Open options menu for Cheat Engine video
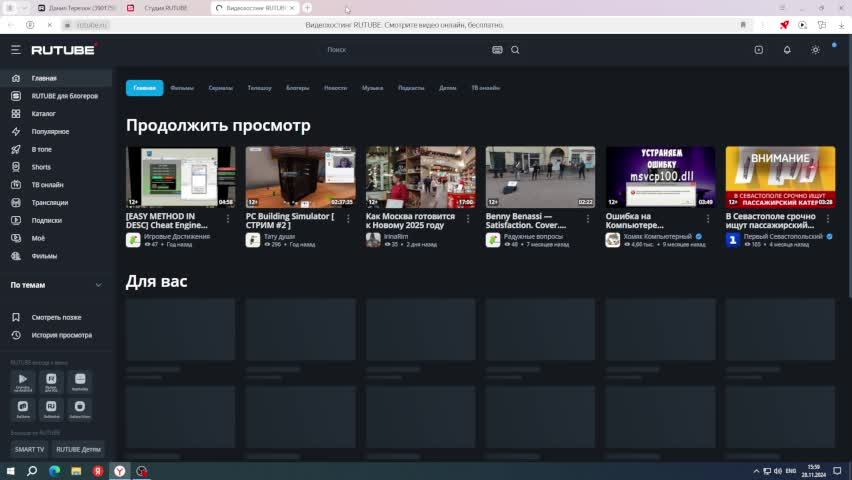 (x=228, y=219)
